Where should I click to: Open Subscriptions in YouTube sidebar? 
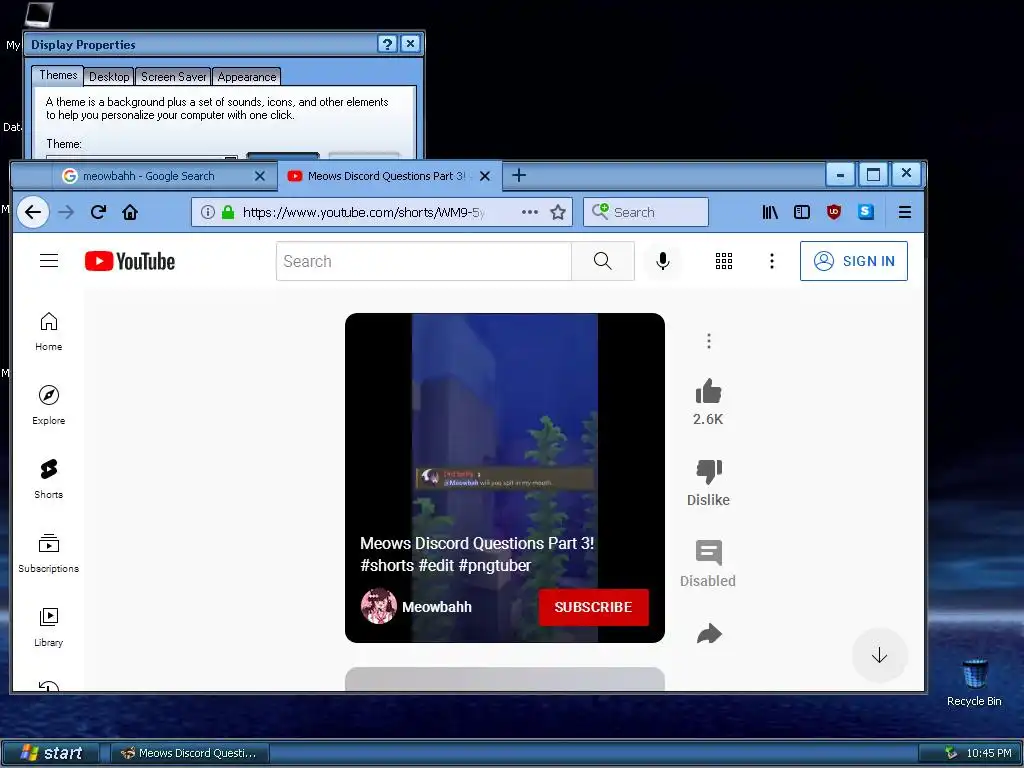coord(49,553)
